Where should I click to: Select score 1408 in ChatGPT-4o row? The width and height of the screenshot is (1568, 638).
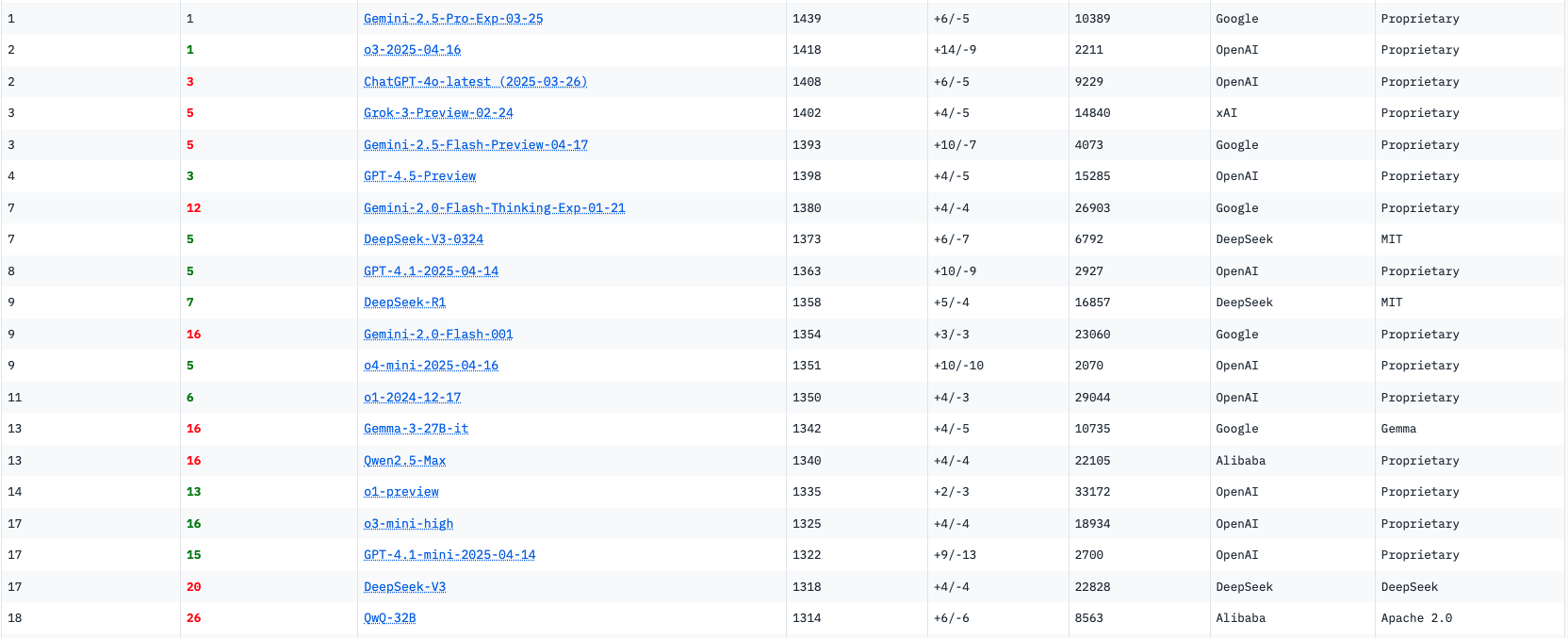point(807,82)
